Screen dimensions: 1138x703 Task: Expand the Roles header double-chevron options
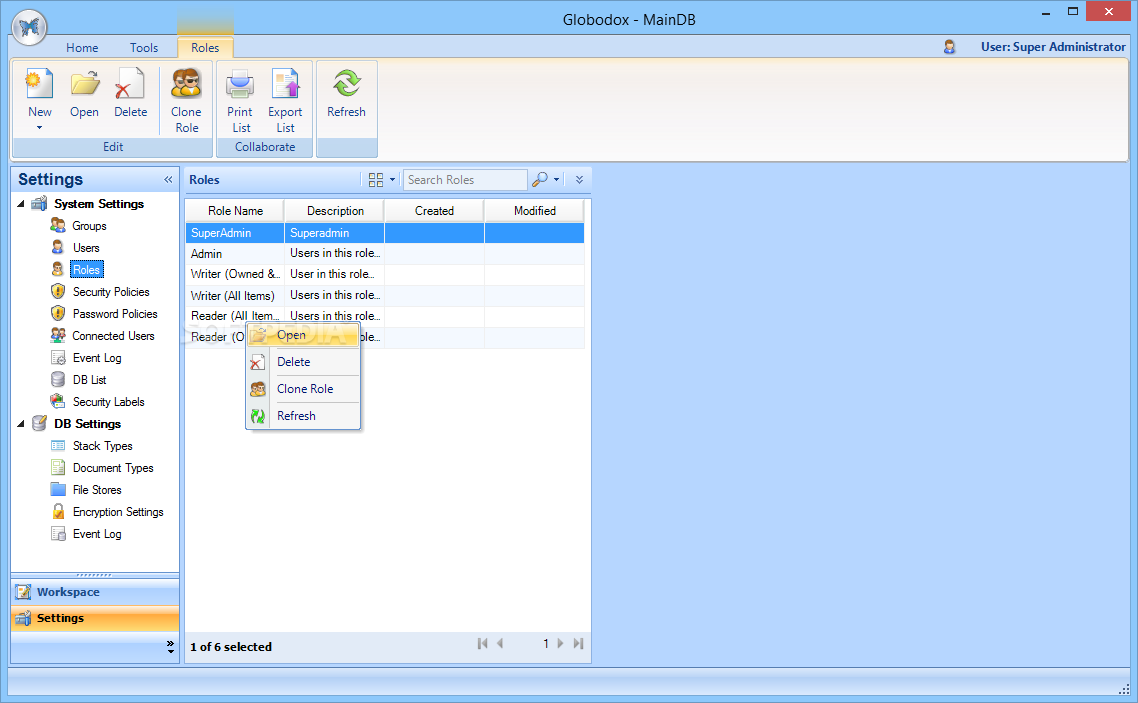(579, 179)
